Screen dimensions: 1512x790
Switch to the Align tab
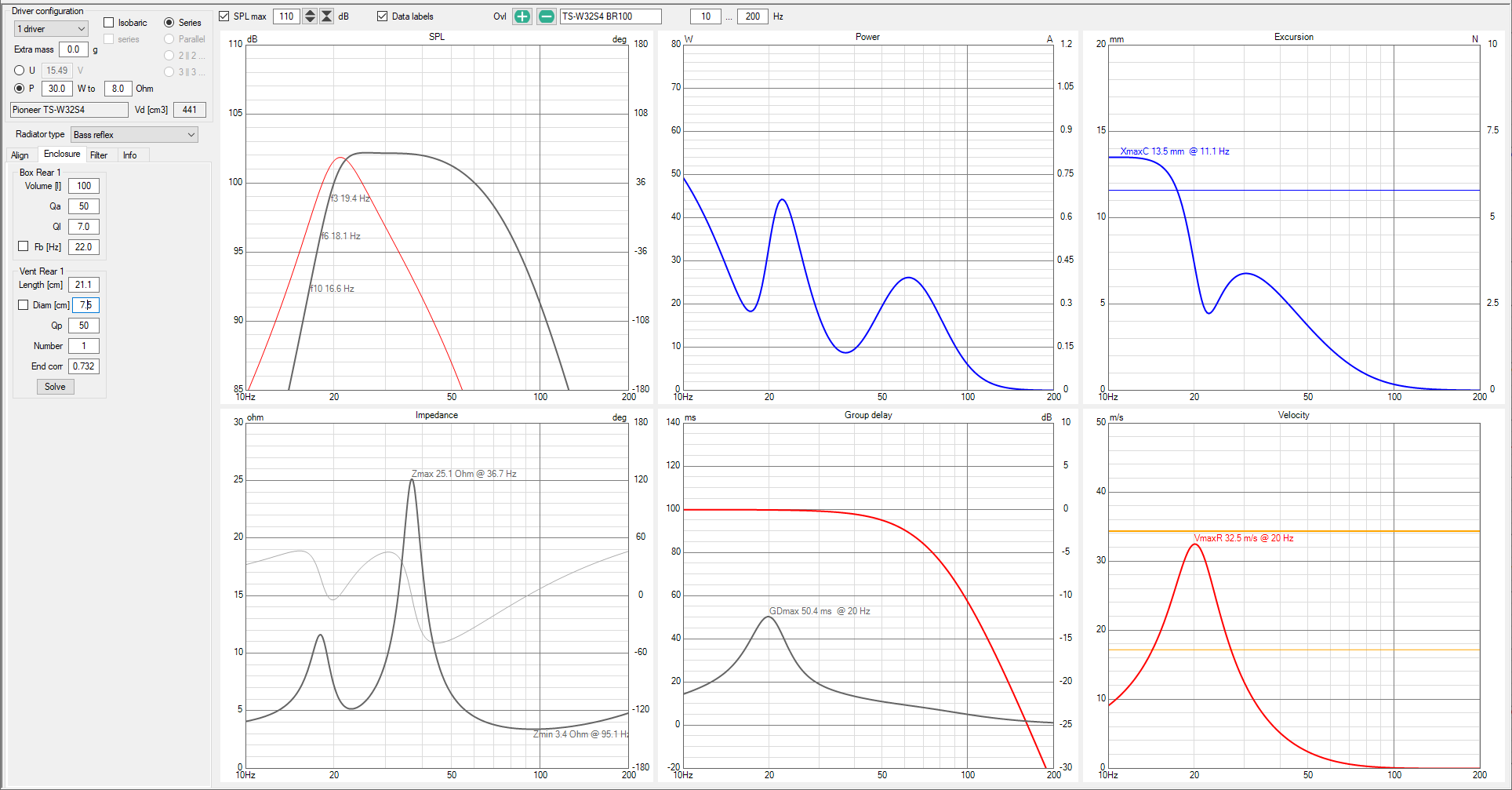(20, 155)
